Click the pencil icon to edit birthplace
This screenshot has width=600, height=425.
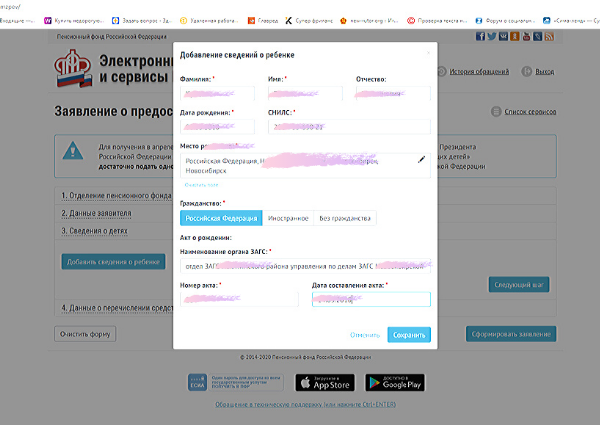pos(421,159)
